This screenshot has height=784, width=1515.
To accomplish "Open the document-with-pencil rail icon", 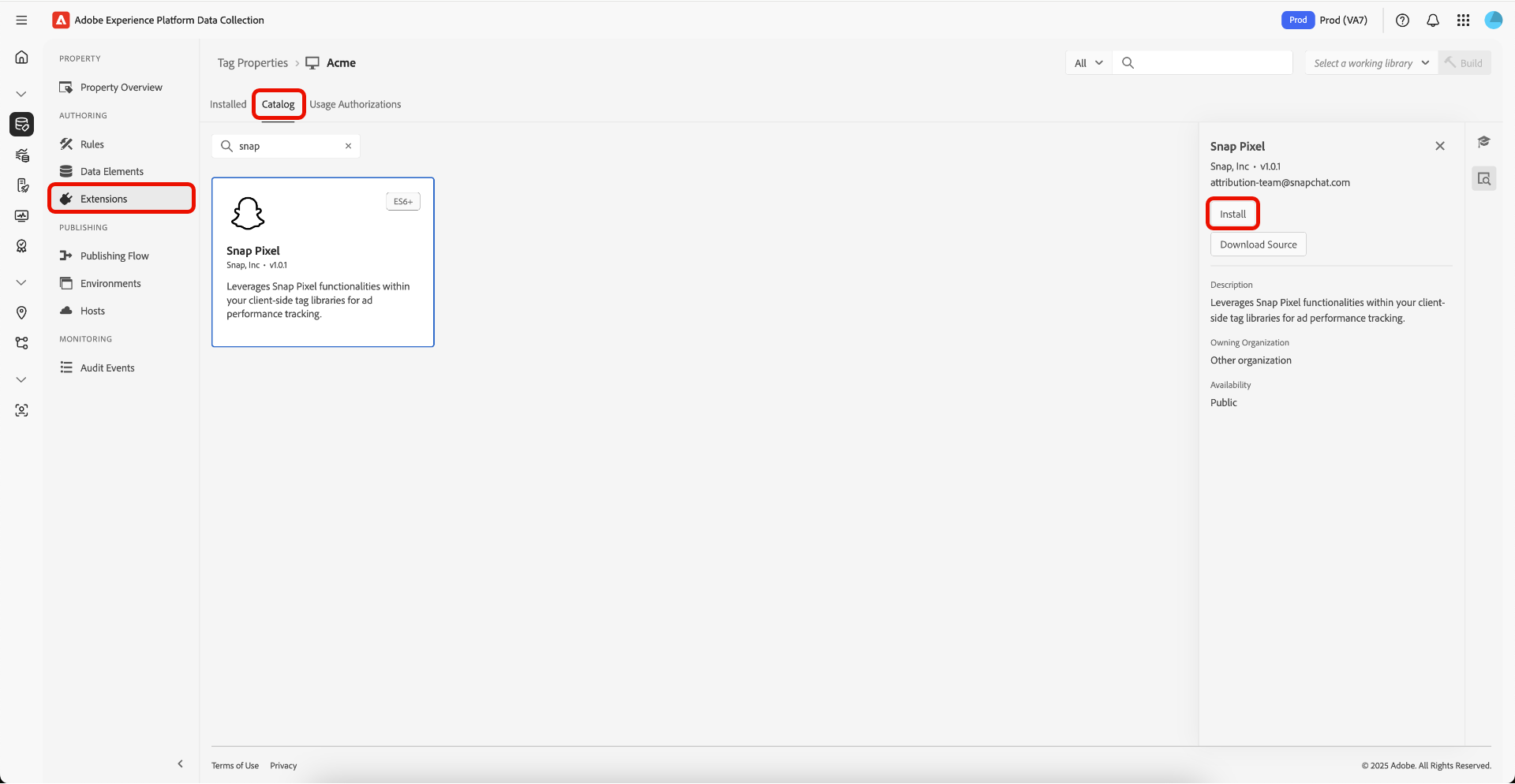I will click(21, 185).
